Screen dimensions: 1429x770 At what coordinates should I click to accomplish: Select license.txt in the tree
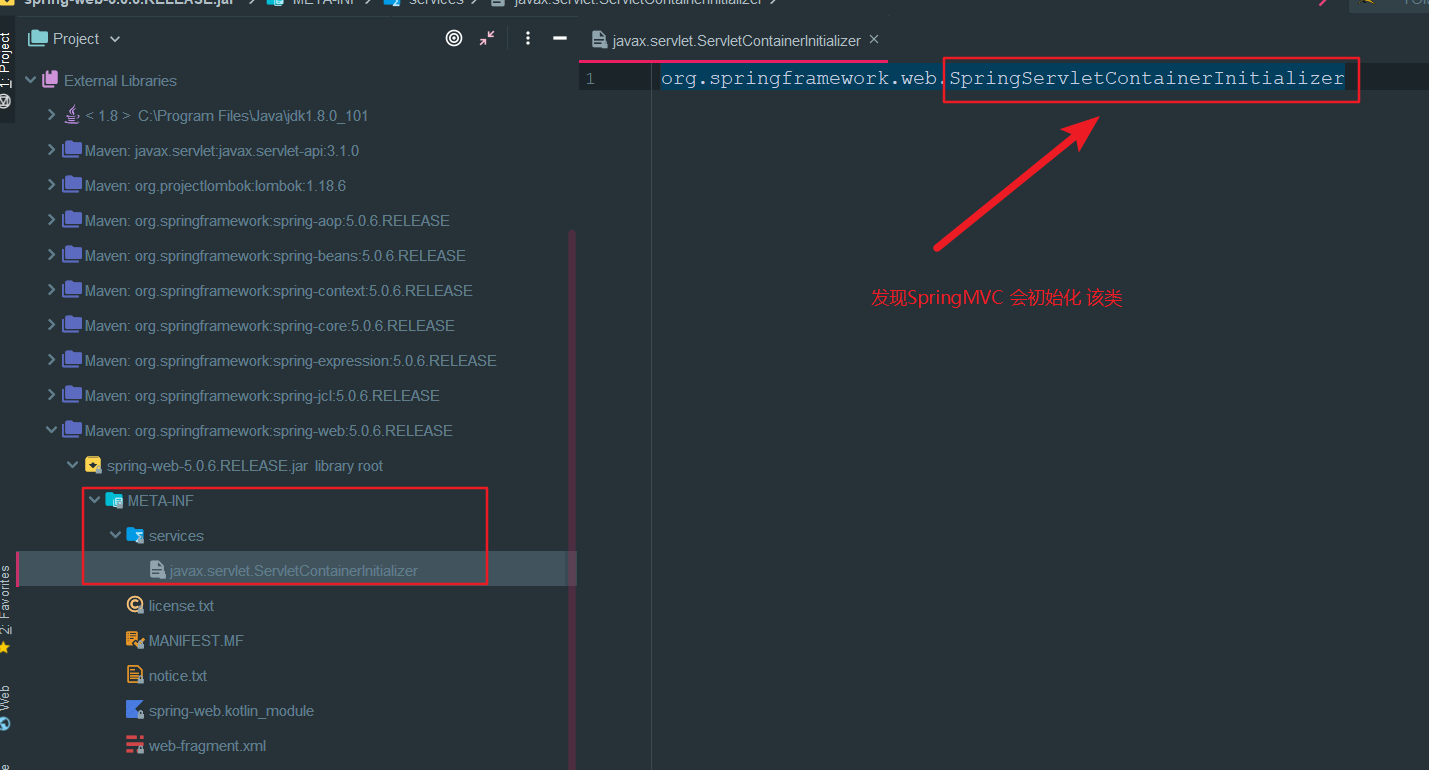pos(181,606)
